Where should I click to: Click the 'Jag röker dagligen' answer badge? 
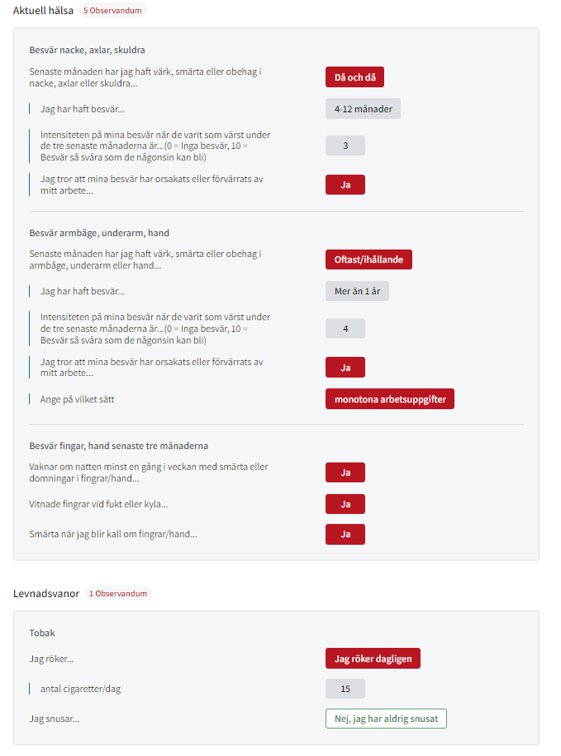tap(373, 659)
